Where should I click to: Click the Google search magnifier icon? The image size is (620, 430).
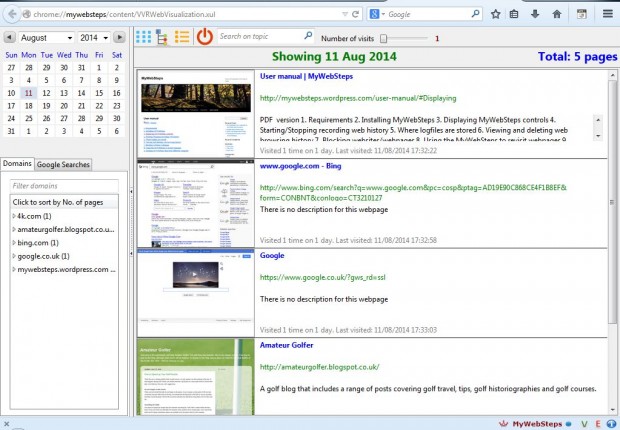pyautogui.click(x=476, y=14)
